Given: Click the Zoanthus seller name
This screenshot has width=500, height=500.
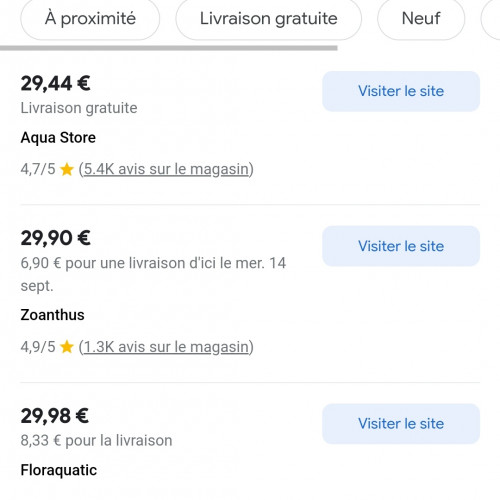Looking at the screenshot, I should (x=52, y=315).
